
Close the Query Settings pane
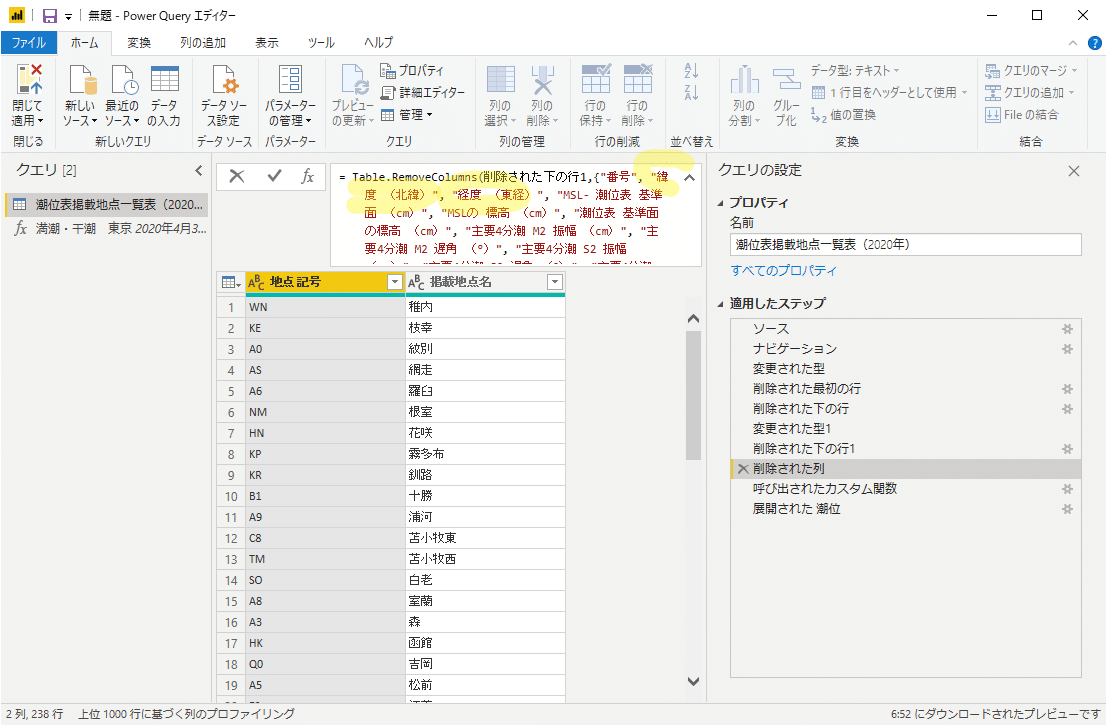click(1074, 171)
